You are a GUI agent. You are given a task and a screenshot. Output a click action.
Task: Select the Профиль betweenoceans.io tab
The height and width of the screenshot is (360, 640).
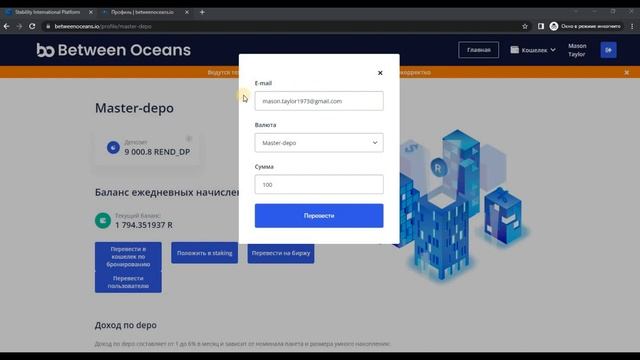pos(142,12)
